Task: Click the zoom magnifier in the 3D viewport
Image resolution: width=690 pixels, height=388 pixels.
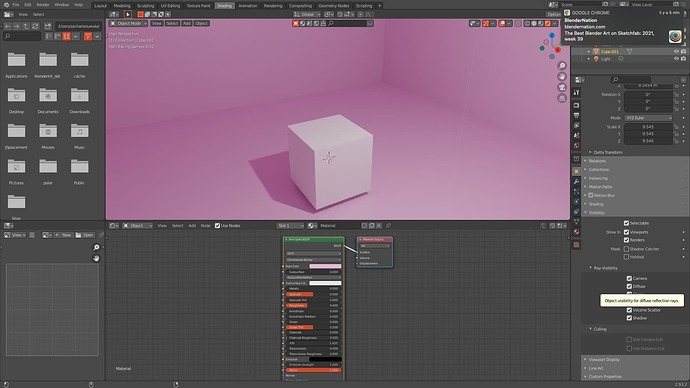Action: [x=562, y=66]
